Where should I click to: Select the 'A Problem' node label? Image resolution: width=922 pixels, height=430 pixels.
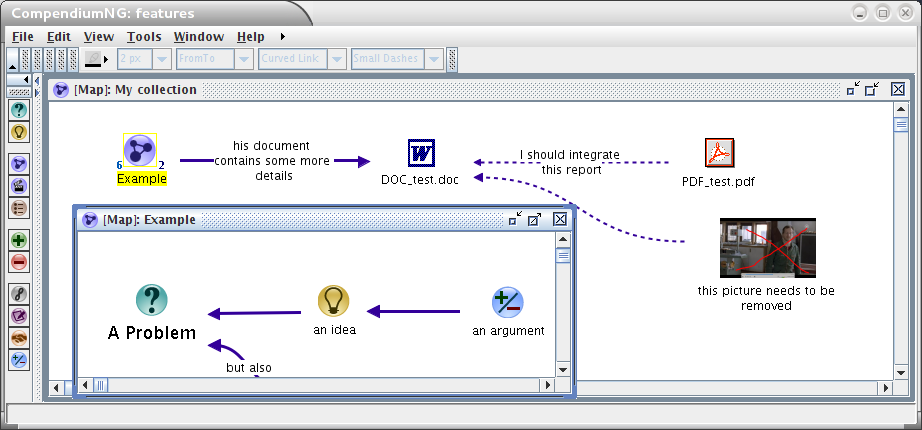click(152, 333)
